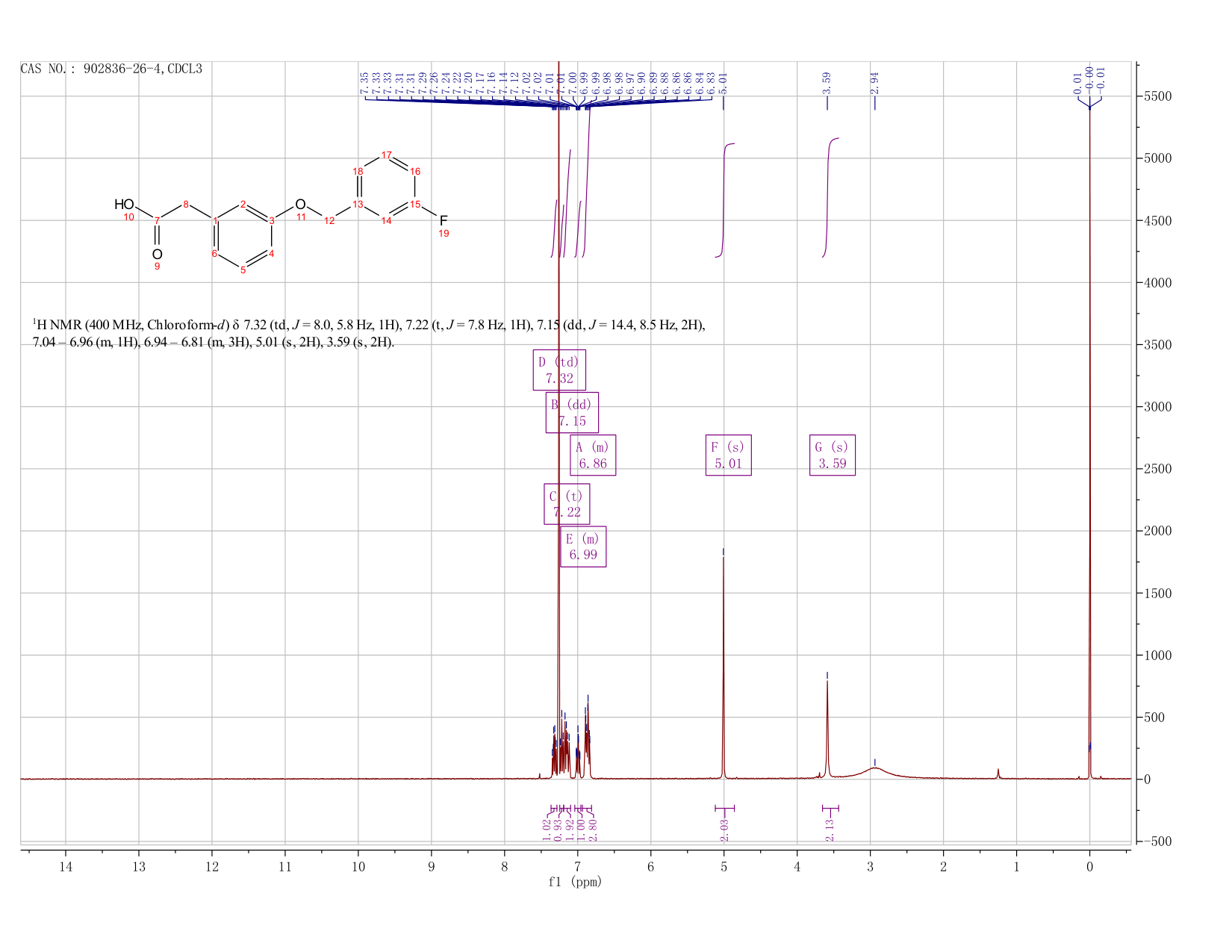Select the second line of NMR report text
Image resolution: width=1232 pixels, height=952 pixels.
[x=214, y=343]
